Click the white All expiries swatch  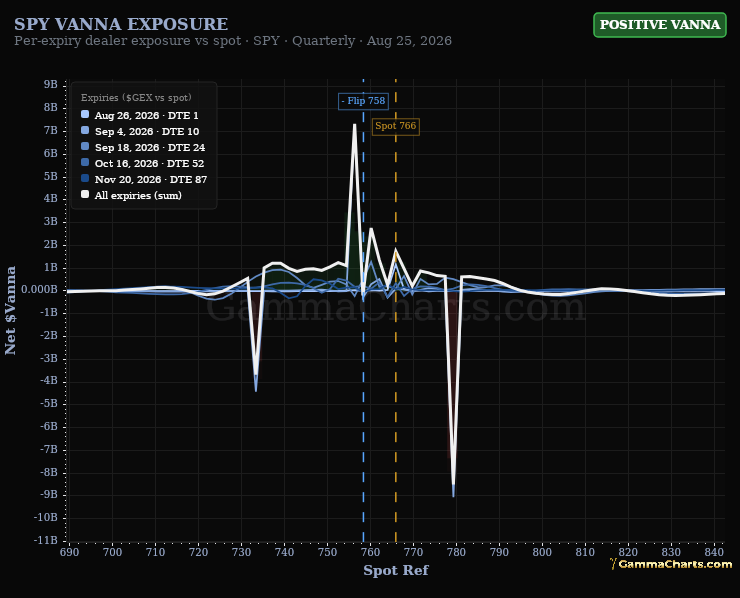85,194
